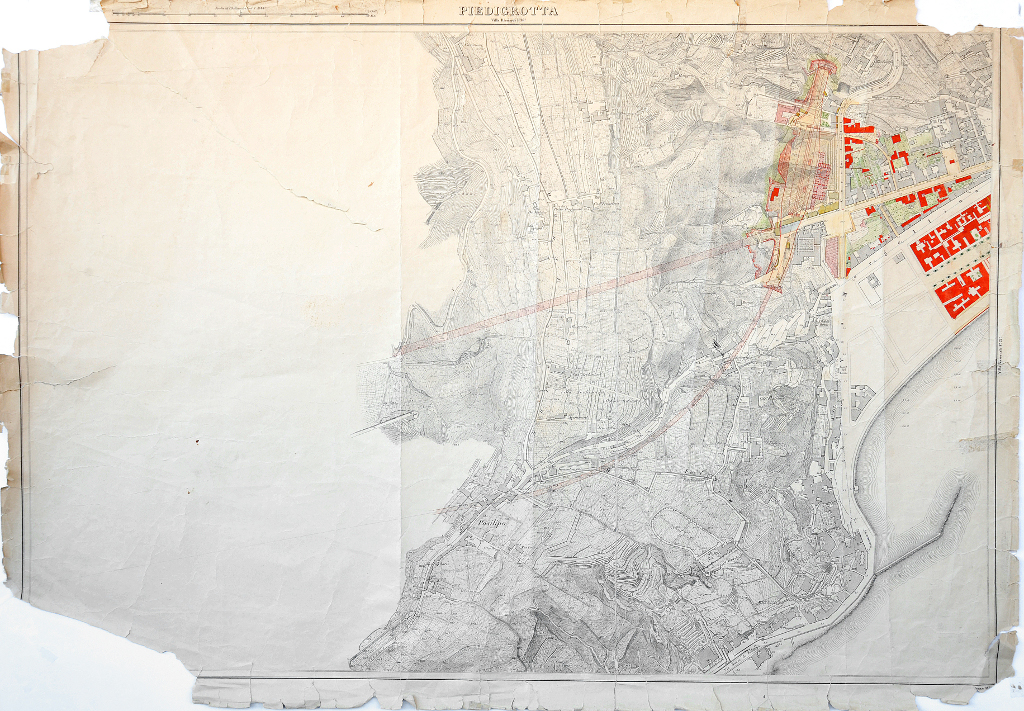Click the blank paper area left of the map

200,400
